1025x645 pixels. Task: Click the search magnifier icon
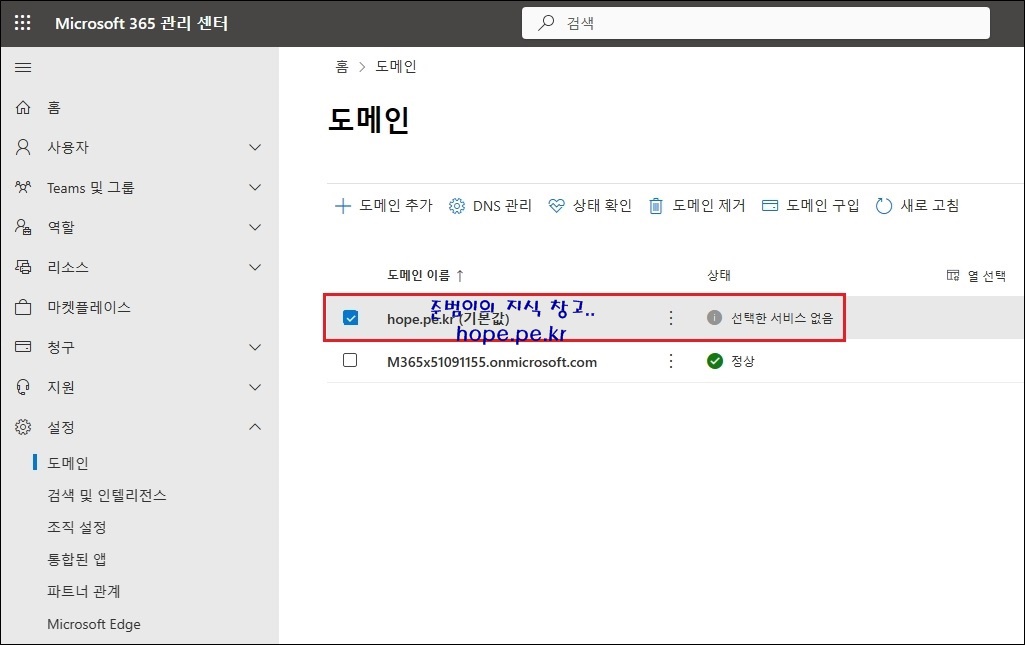[x=546, y=23]
